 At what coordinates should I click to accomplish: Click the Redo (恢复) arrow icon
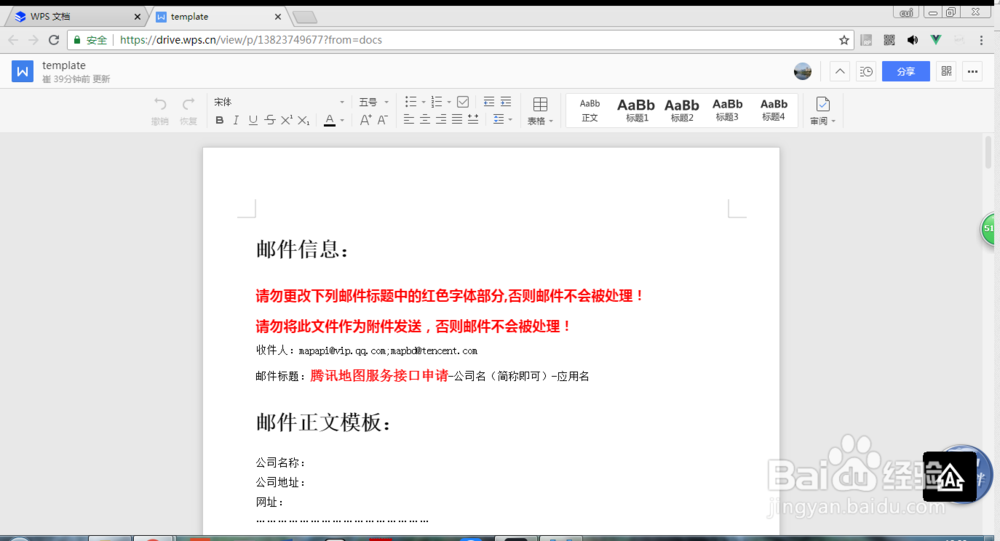[x=188, y=104]
